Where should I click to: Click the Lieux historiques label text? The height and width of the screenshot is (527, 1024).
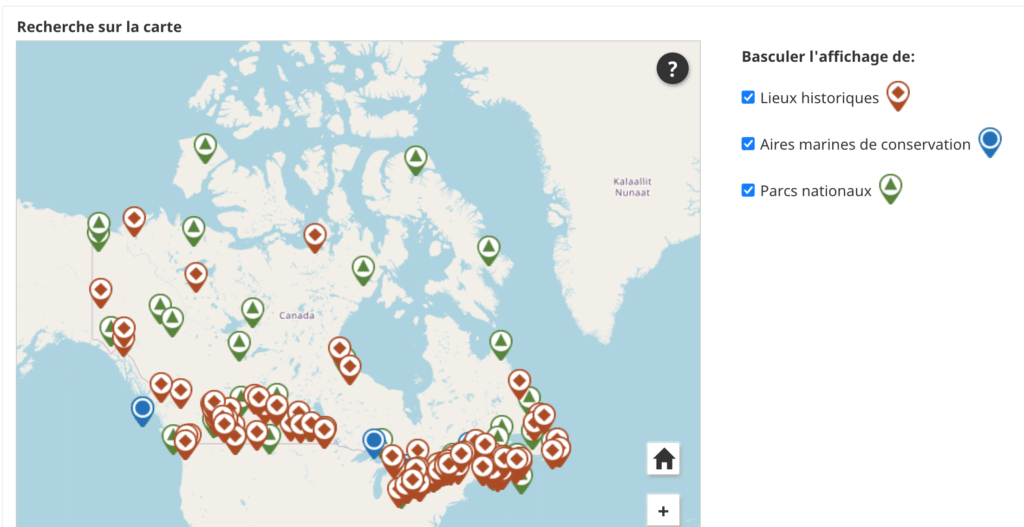click(x=819, y=98)
